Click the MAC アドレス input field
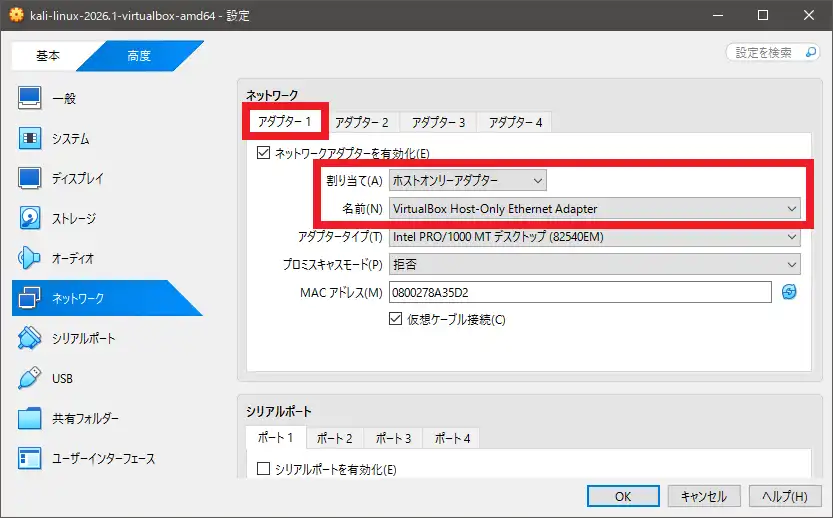The image size is (833, 518). point(580,292)
